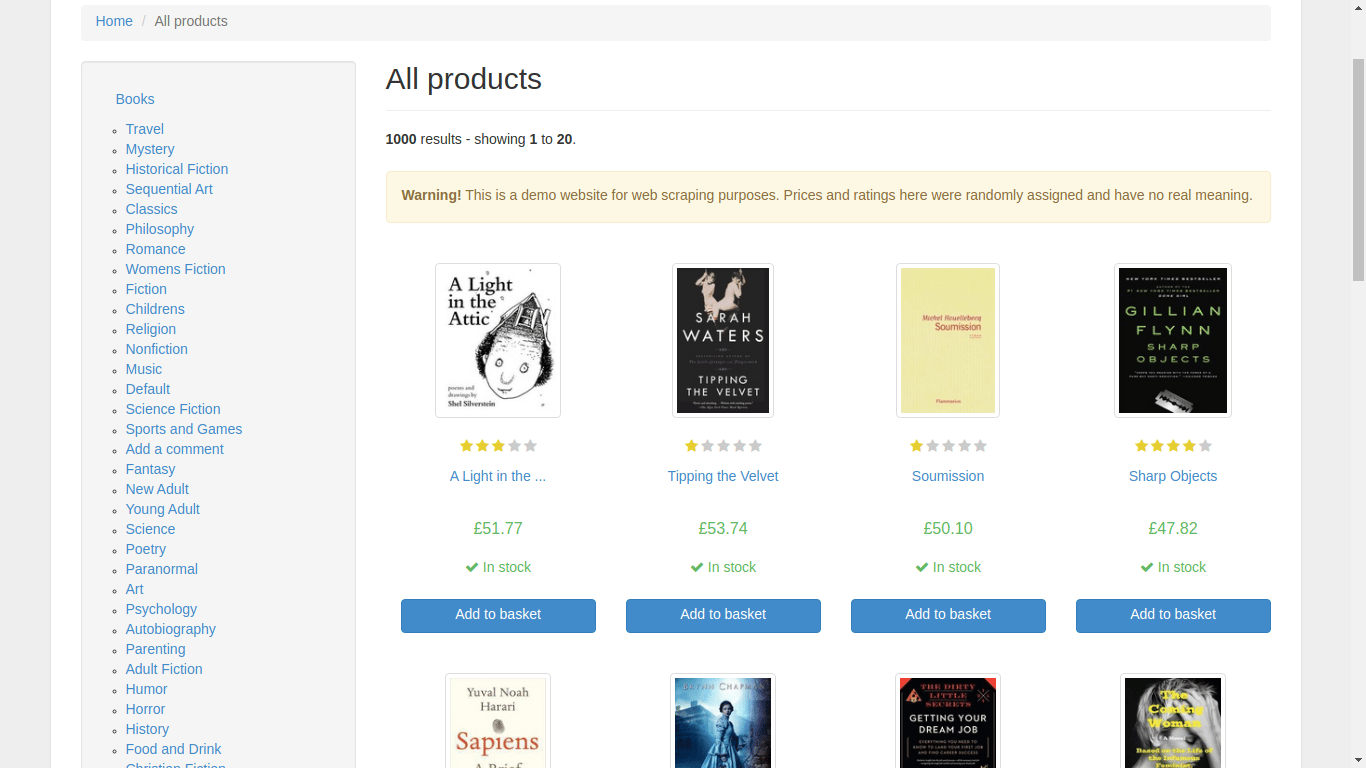Browse Psychology books

pyautogui.click(x=161, y=609)
